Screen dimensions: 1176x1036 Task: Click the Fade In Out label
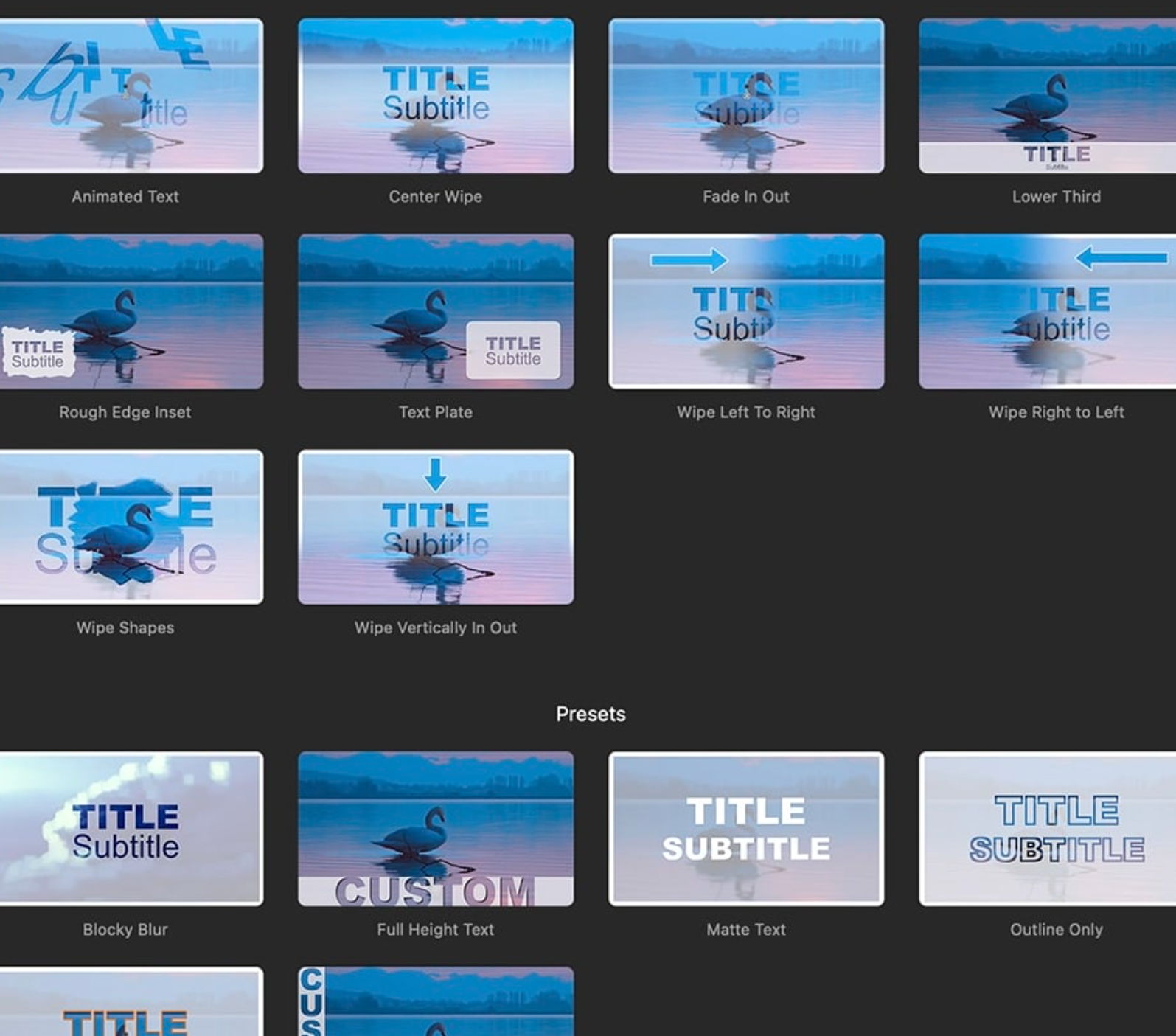pyautogui.click(x=746, y=197)
